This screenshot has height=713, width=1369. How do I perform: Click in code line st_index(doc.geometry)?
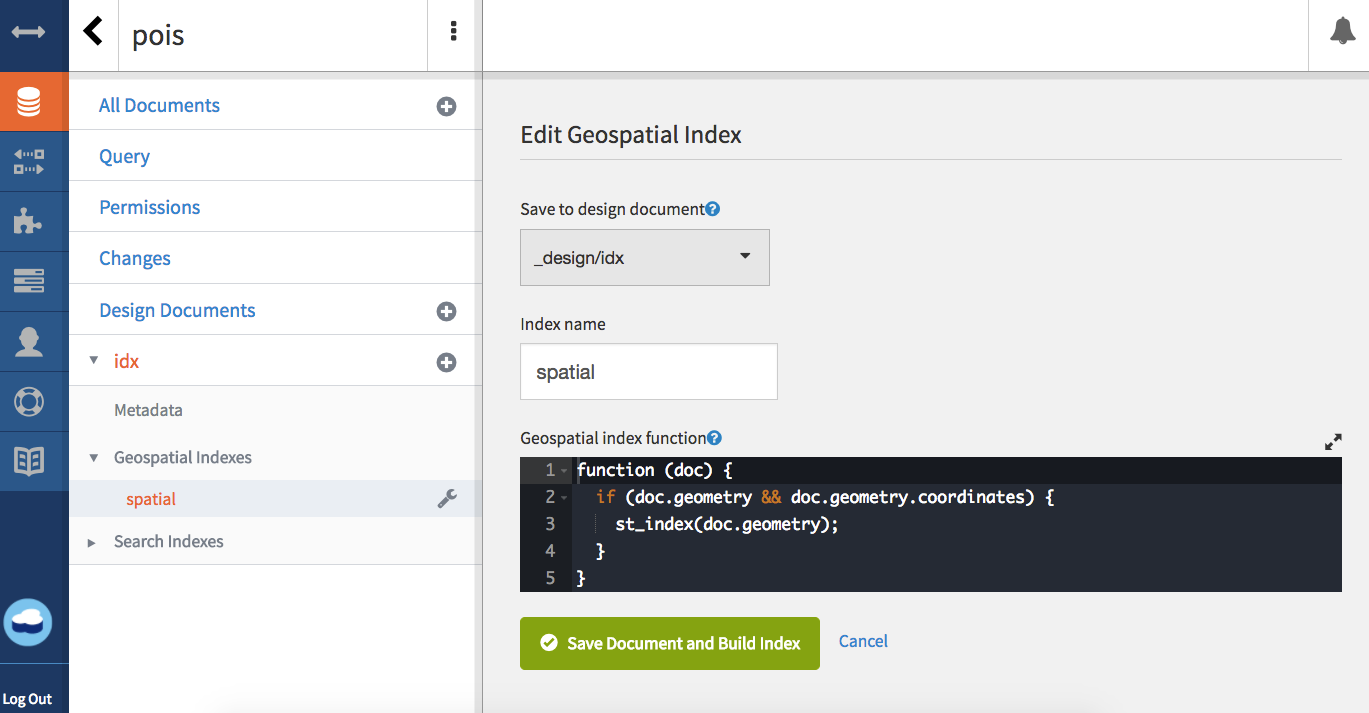(727, 524)
